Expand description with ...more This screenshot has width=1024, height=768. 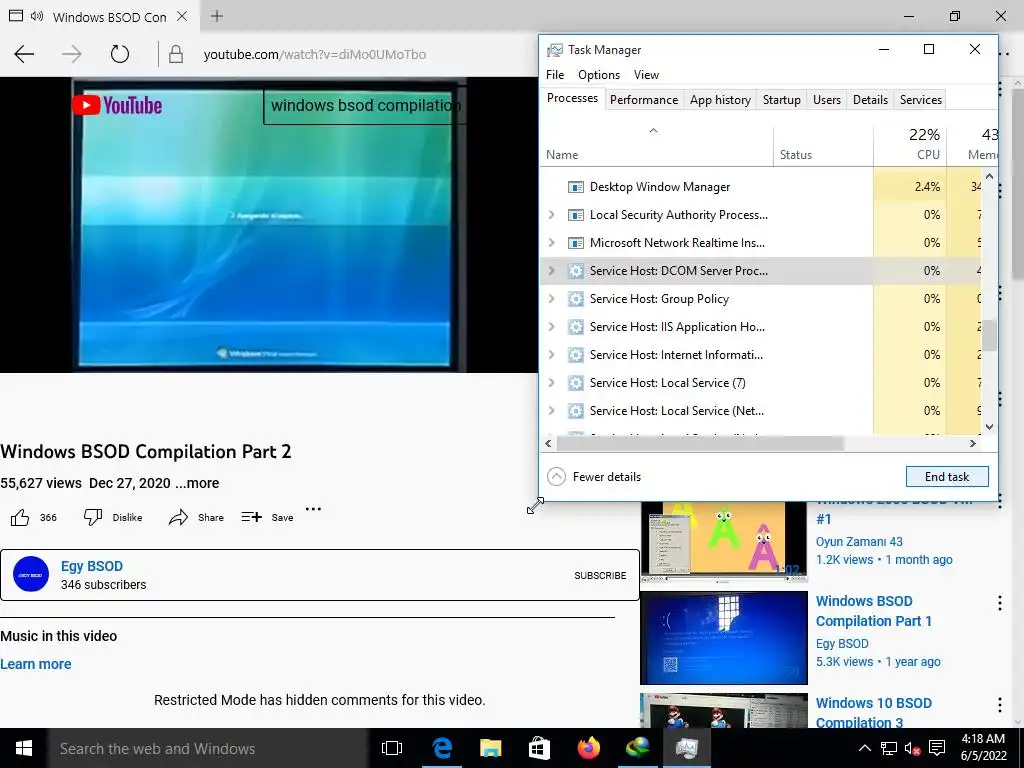coord(197,483)
